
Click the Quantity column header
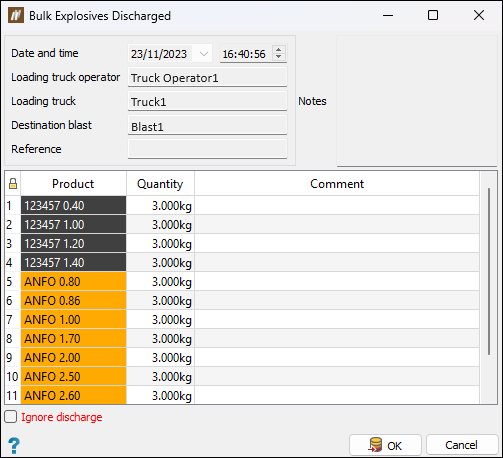pyautogui.click(x=160, y=184)
